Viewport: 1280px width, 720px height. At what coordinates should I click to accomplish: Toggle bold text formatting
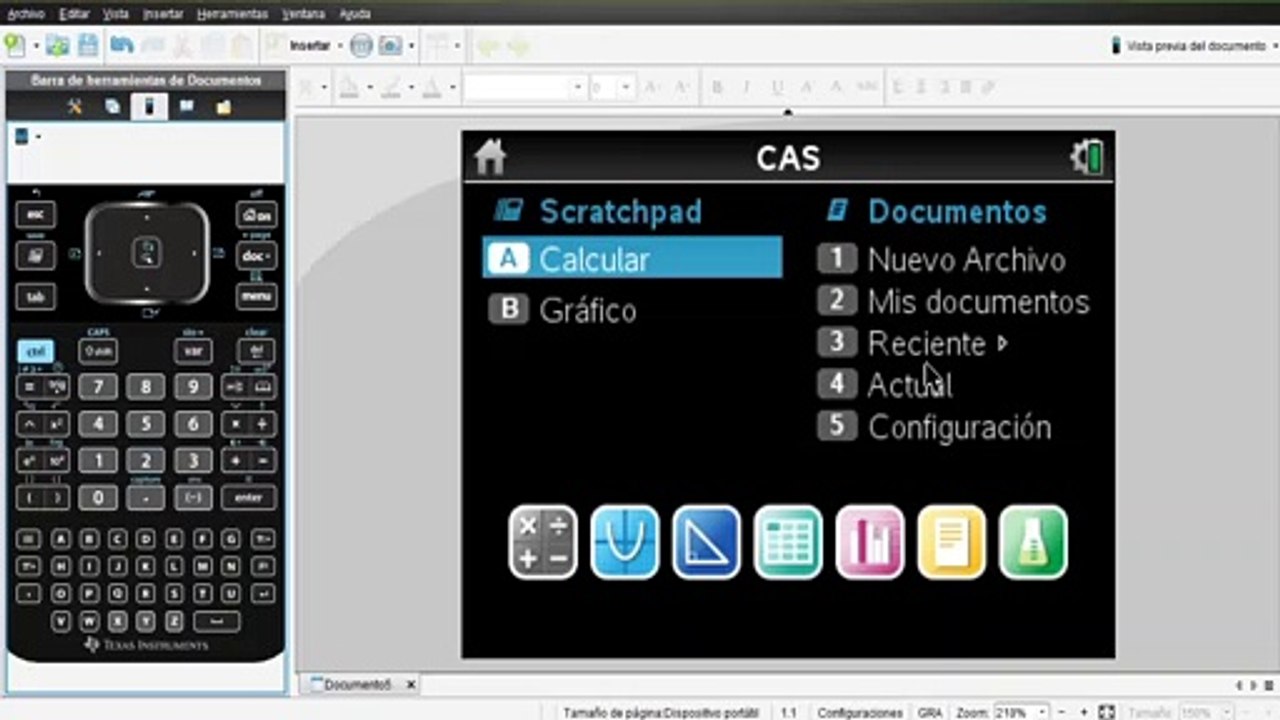pos(717,88)
